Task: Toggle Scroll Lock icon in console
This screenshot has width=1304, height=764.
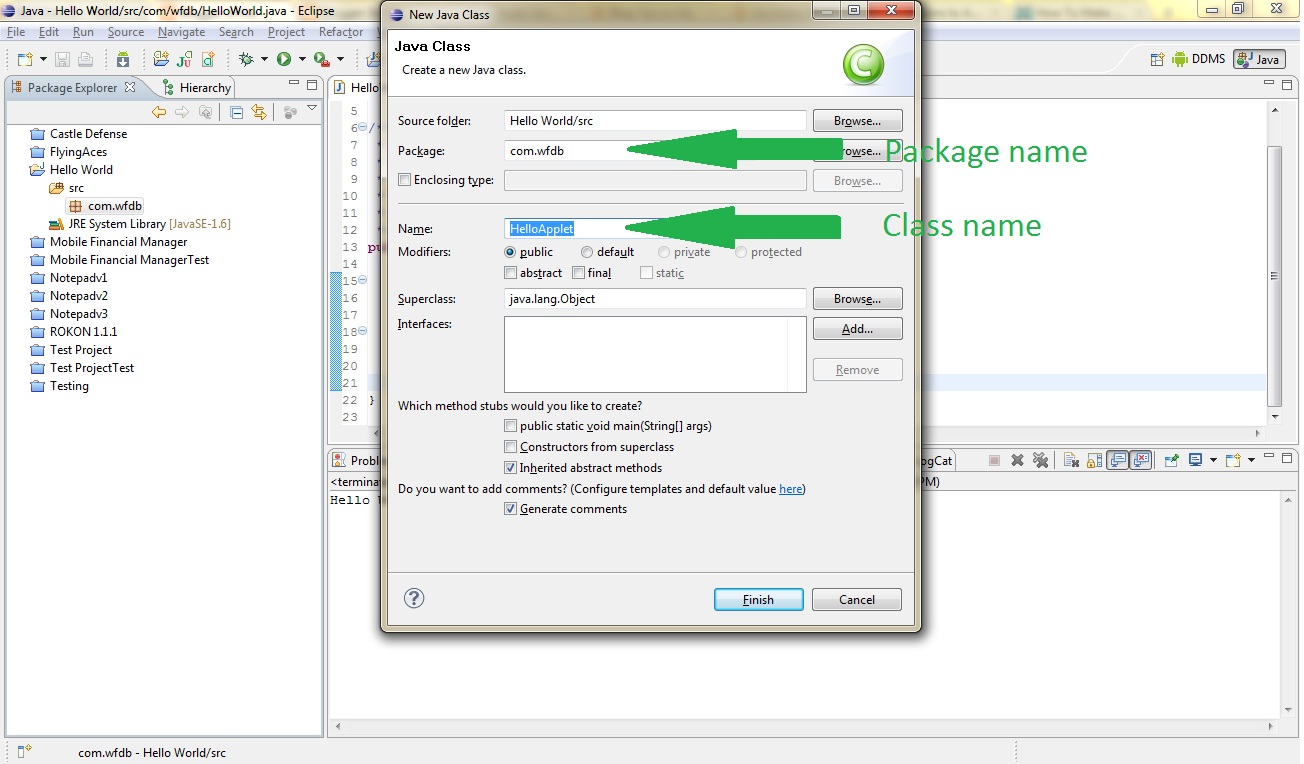Action: (x=1095, y=460)
